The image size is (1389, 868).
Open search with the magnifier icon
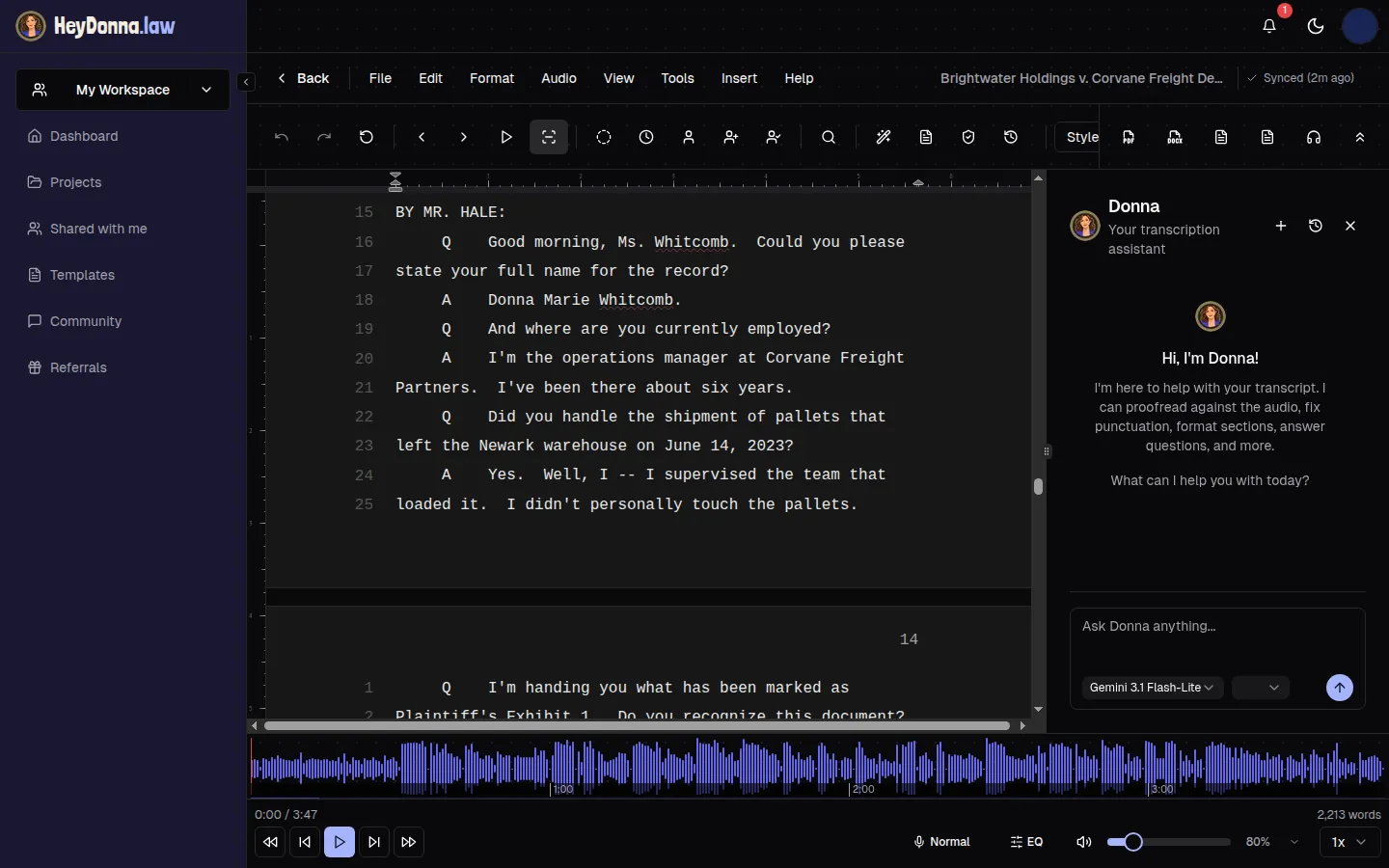click(x=829, y=137)
